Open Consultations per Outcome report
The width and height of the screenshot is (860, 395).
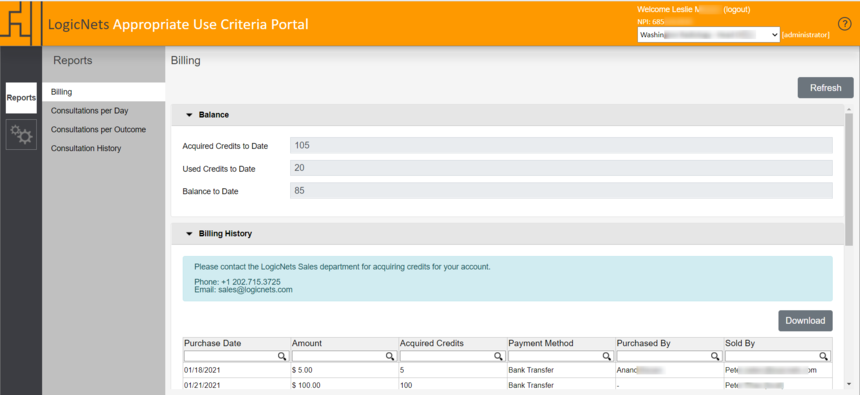tap(98, 129)
